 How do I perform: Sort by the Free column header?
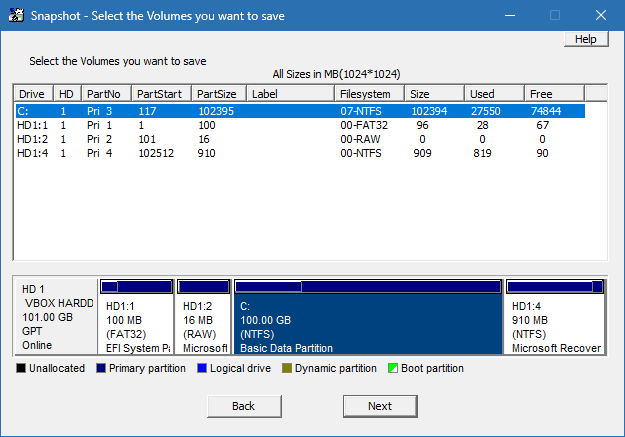(554, 94)
